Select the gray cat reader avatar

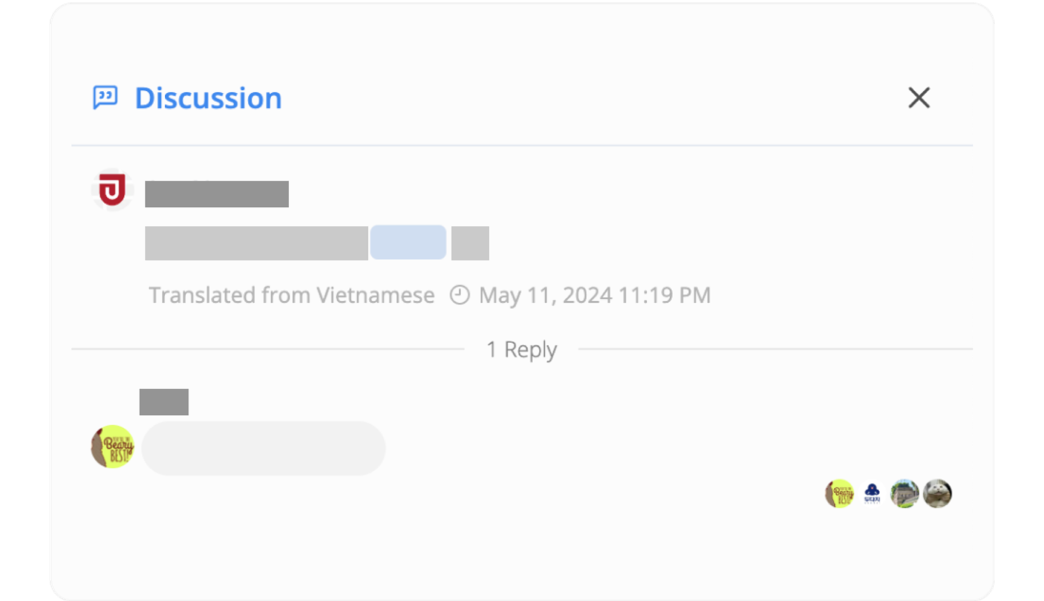(x=937, y=494)
